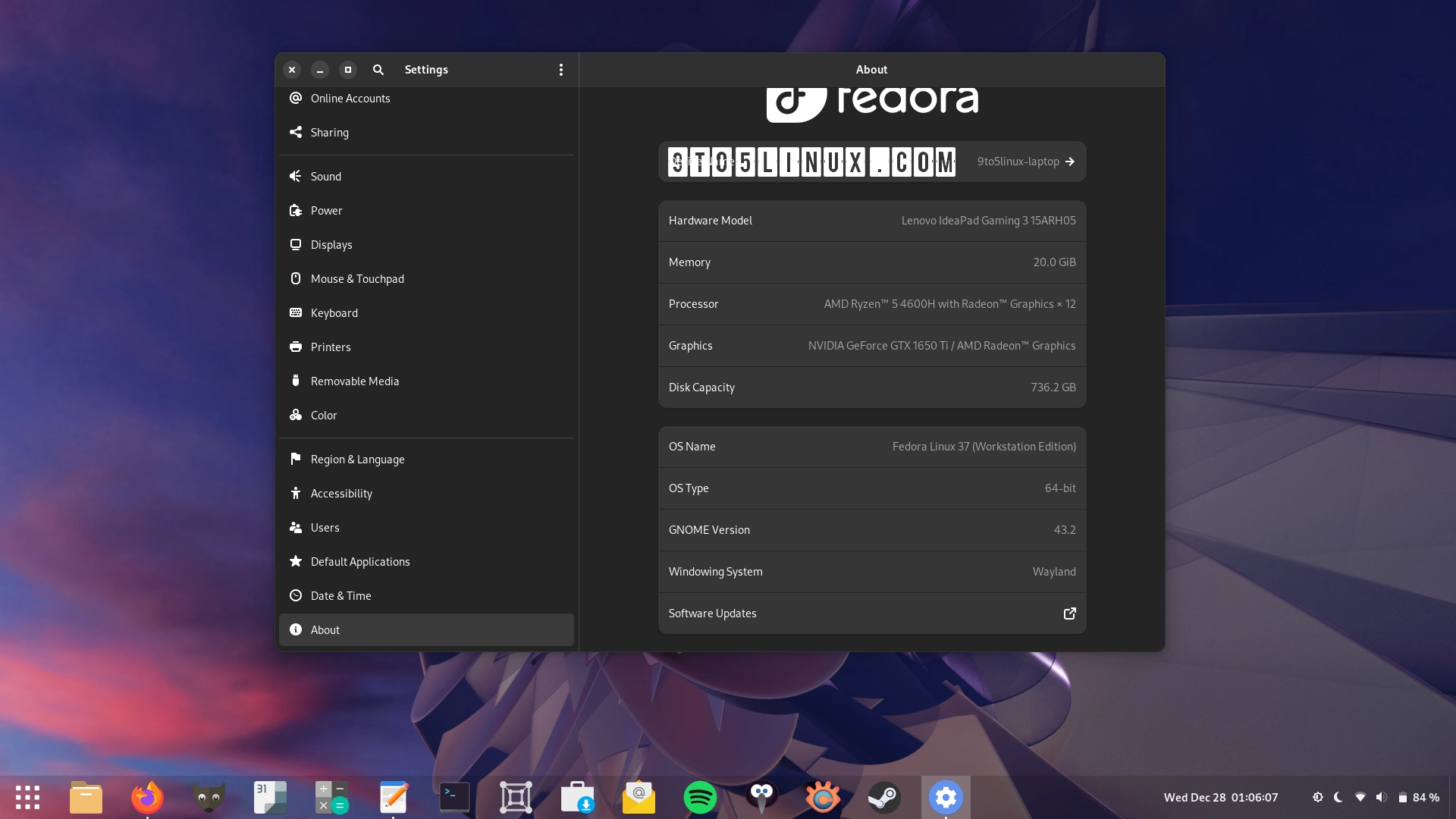Click the keyboard icon next to Keyboard

click(x=296, y=312)
